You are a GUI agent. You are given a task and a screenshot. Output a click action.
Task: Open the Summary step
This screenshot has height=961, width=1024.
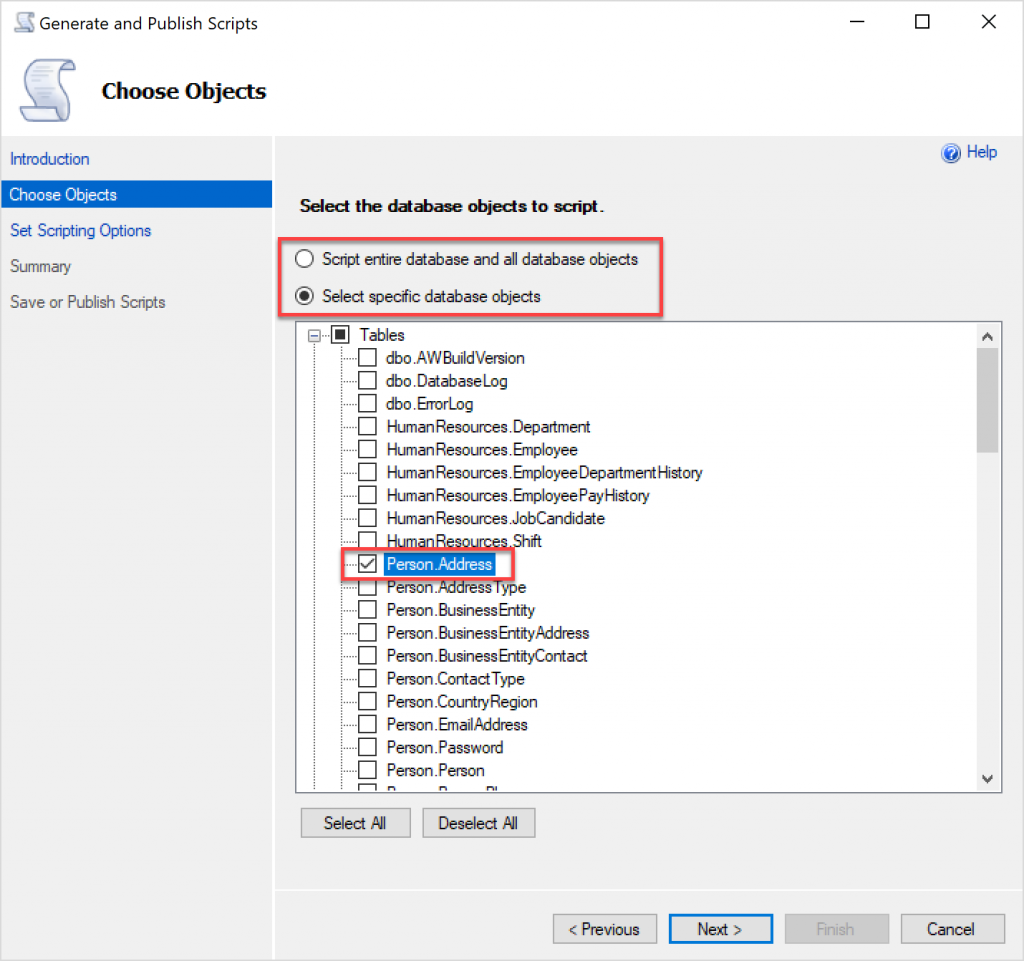click(40, 266)
